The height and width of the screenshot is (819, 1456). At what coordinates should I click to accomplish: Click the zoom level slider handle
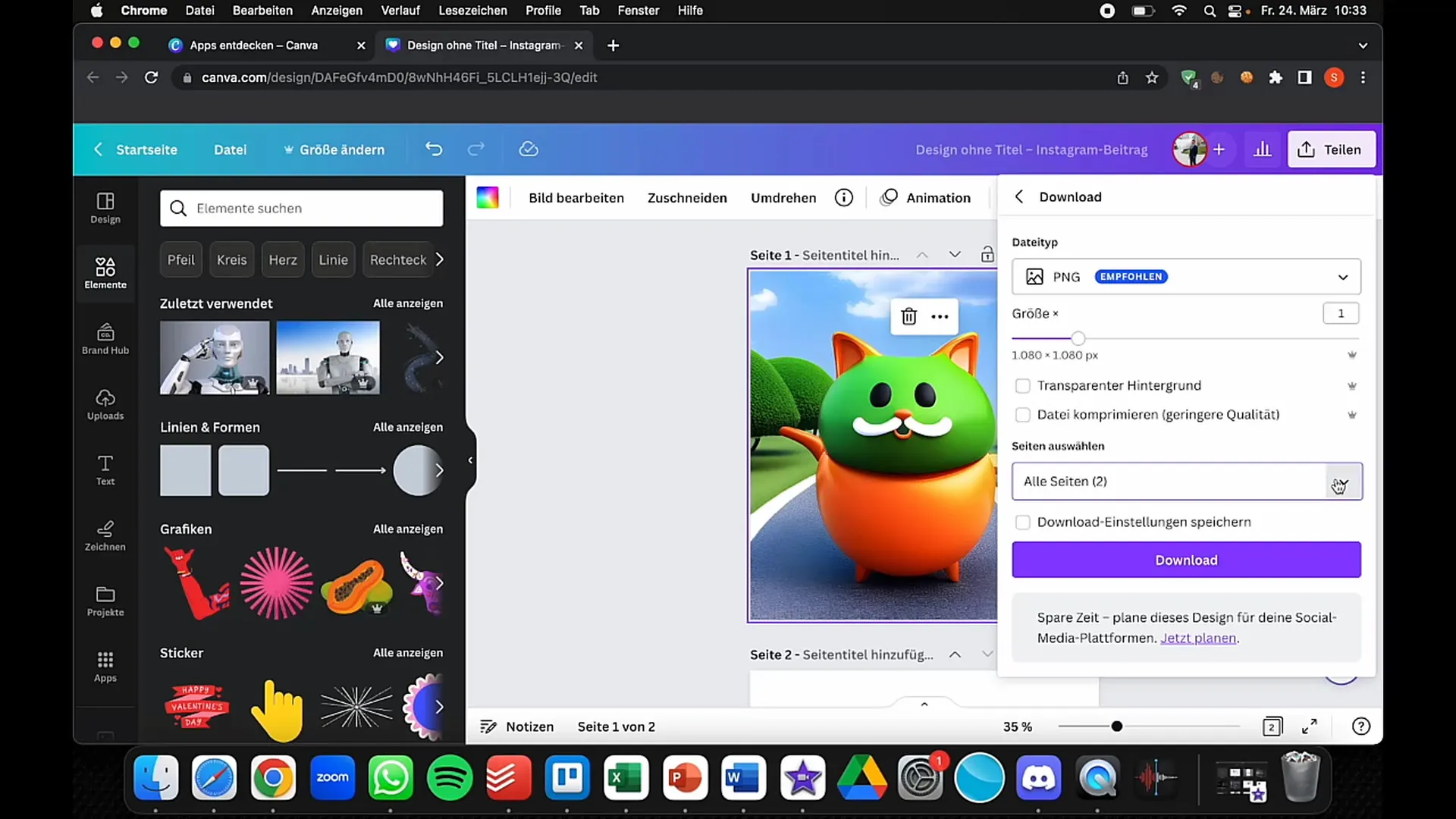pyautogui.click(x=1116, y=726)
